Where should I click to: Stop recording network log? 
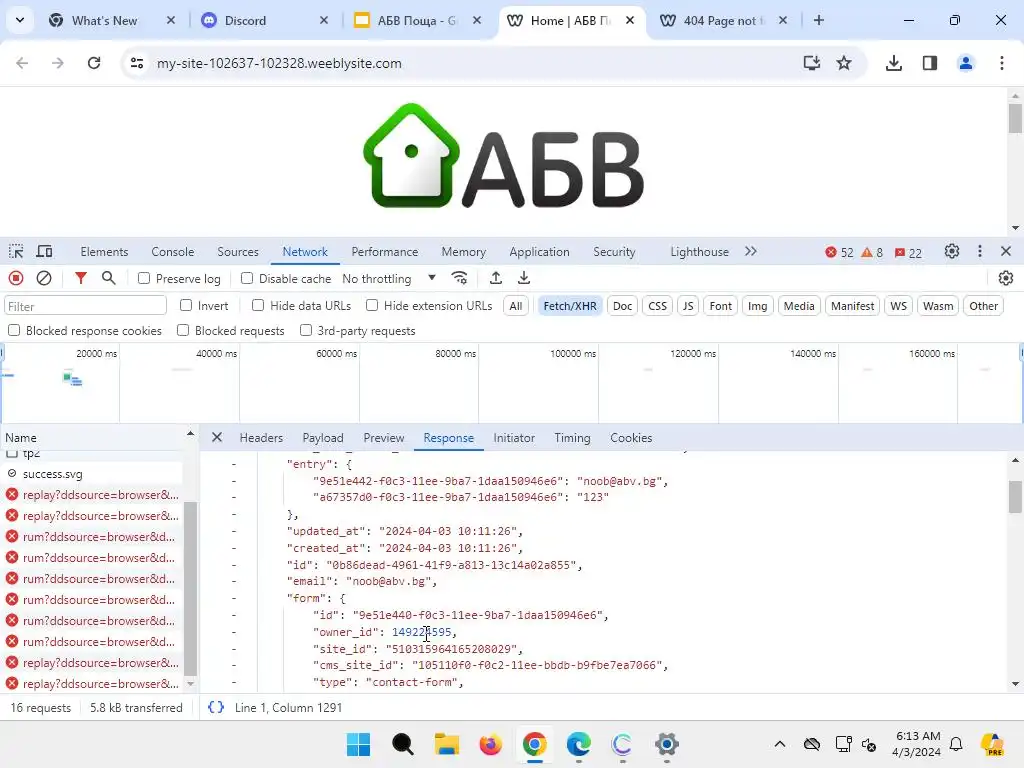click(x=16, y=279)
